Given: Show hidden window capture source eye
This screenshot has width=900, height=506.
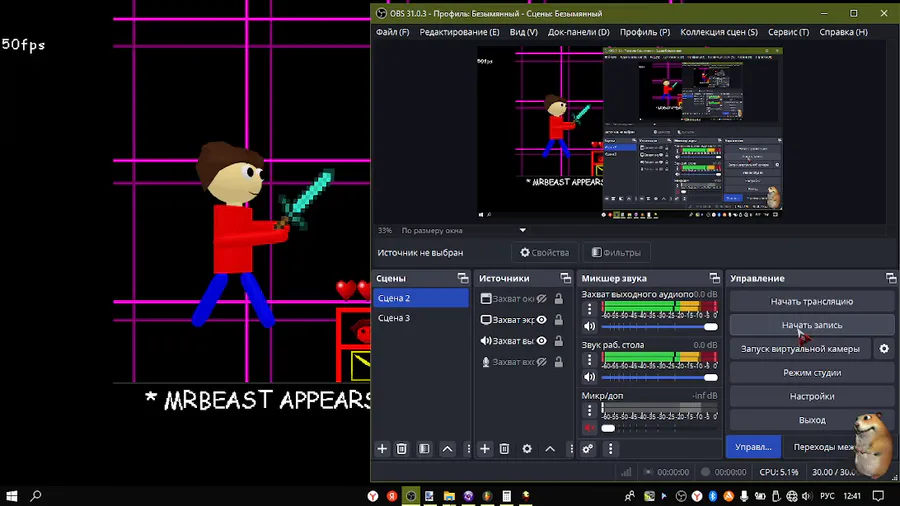Looking at the screenshot, I should 541,299.
